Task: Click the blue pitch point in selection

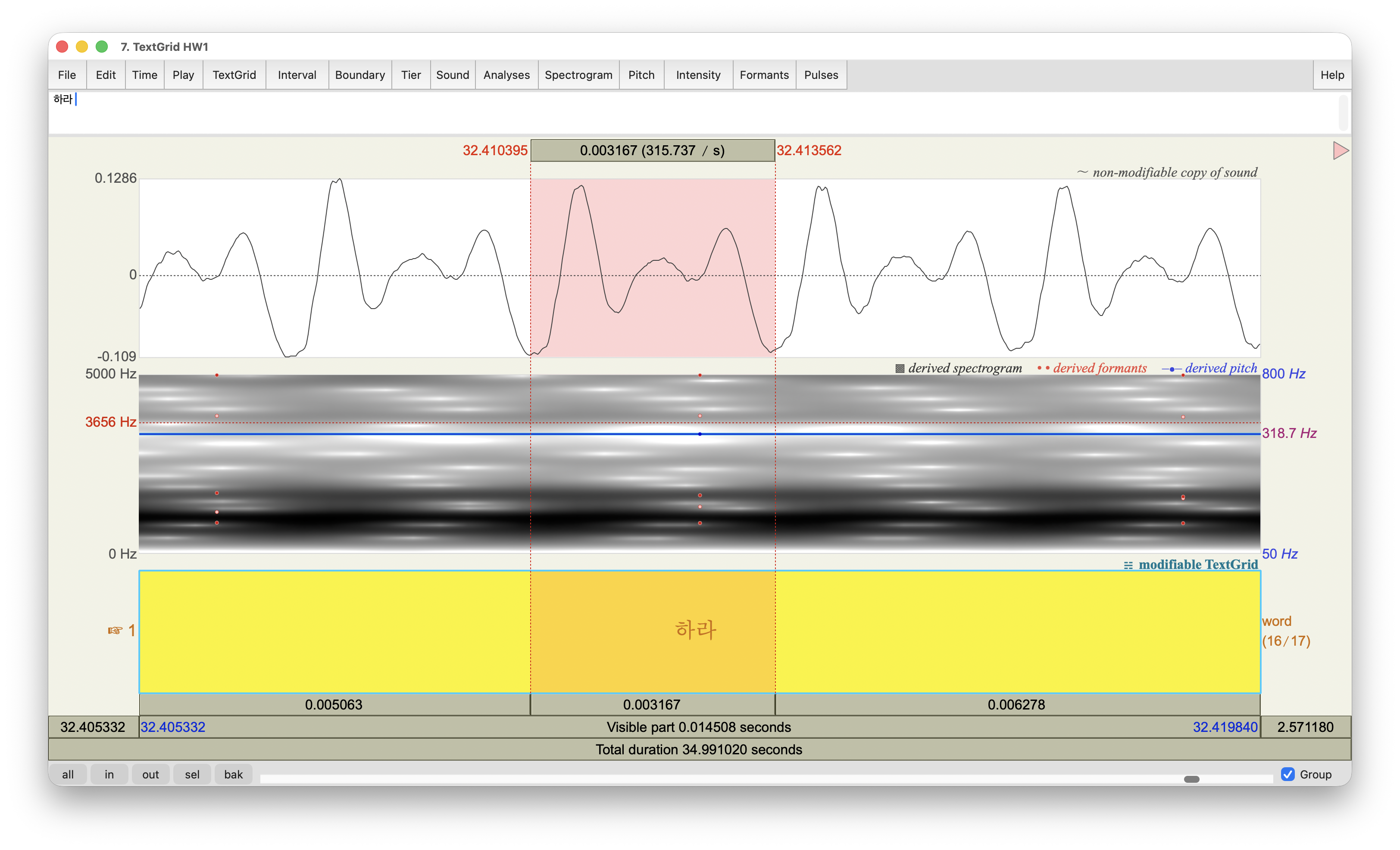Action: (x=700, y=434)
